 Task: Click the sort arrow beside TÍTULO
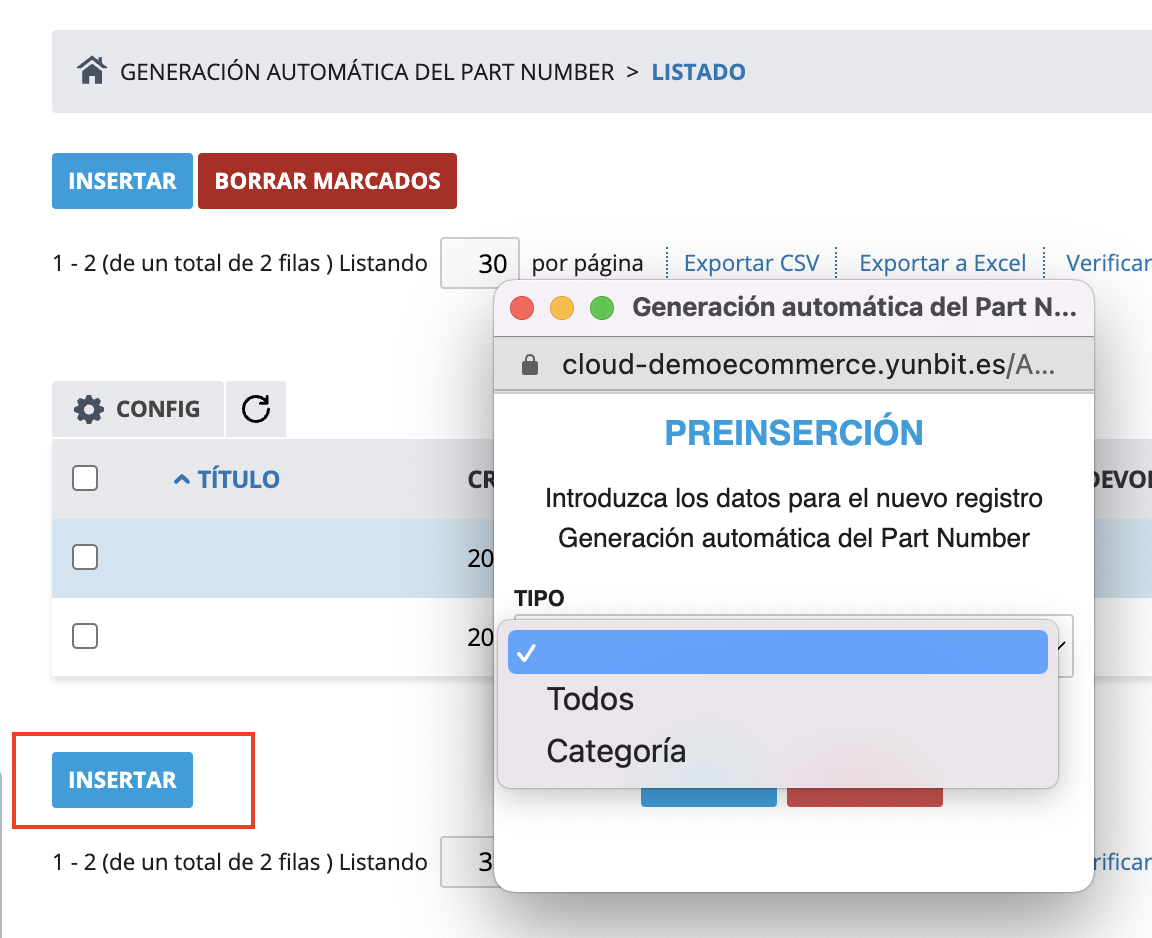coord(181,480)
